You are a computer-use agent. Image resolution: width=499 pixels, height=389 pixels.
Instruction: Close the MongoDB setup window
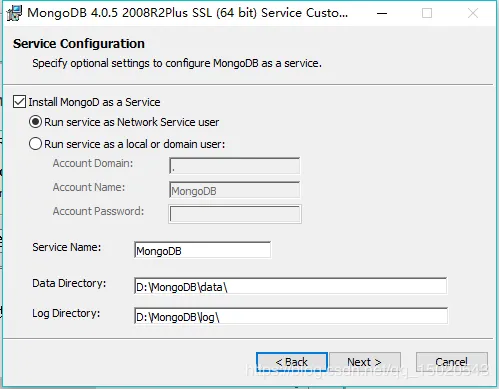tap(473, 13)
